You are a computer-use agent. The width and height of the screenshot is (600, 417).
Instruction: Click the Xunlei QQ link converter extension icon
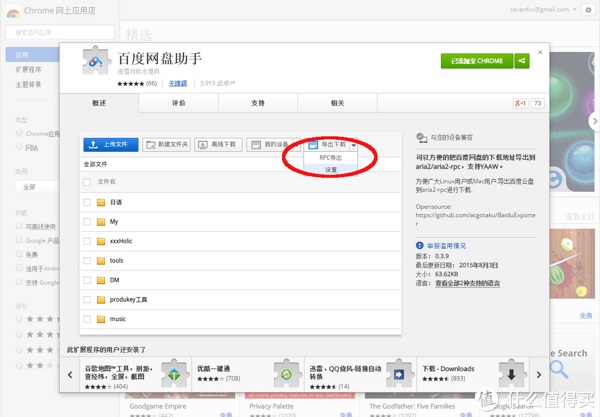click(x=399, y=373)
